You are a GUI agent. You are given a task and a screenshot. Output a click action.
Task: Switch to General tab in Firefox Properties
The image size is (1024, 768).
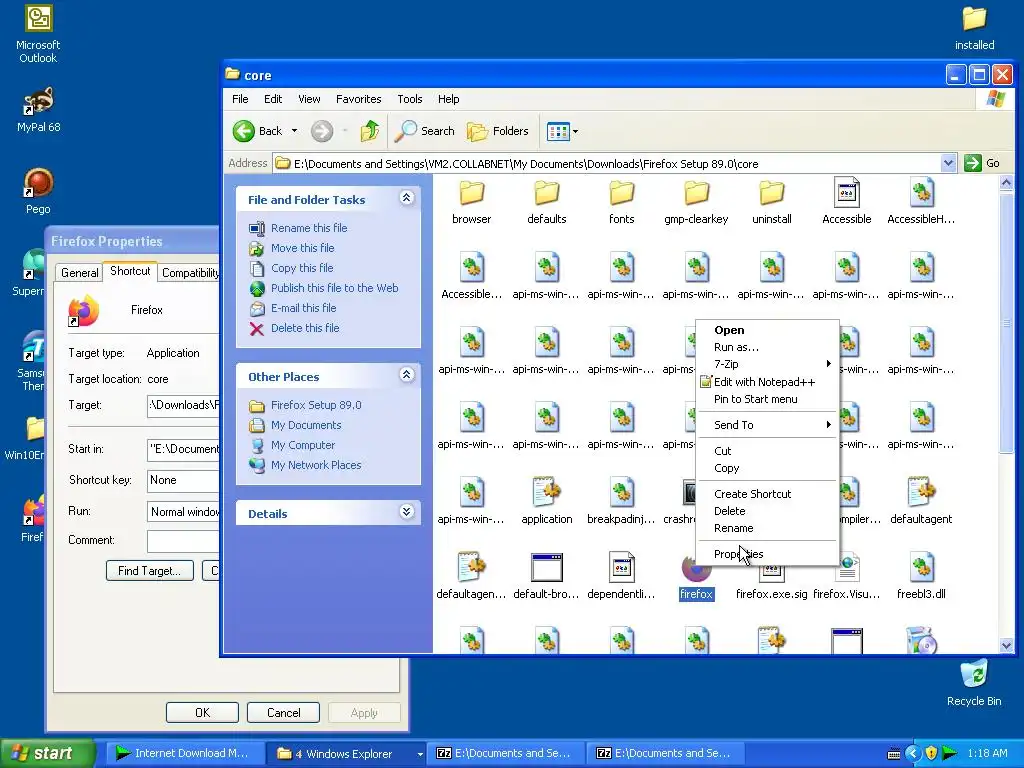80,273
